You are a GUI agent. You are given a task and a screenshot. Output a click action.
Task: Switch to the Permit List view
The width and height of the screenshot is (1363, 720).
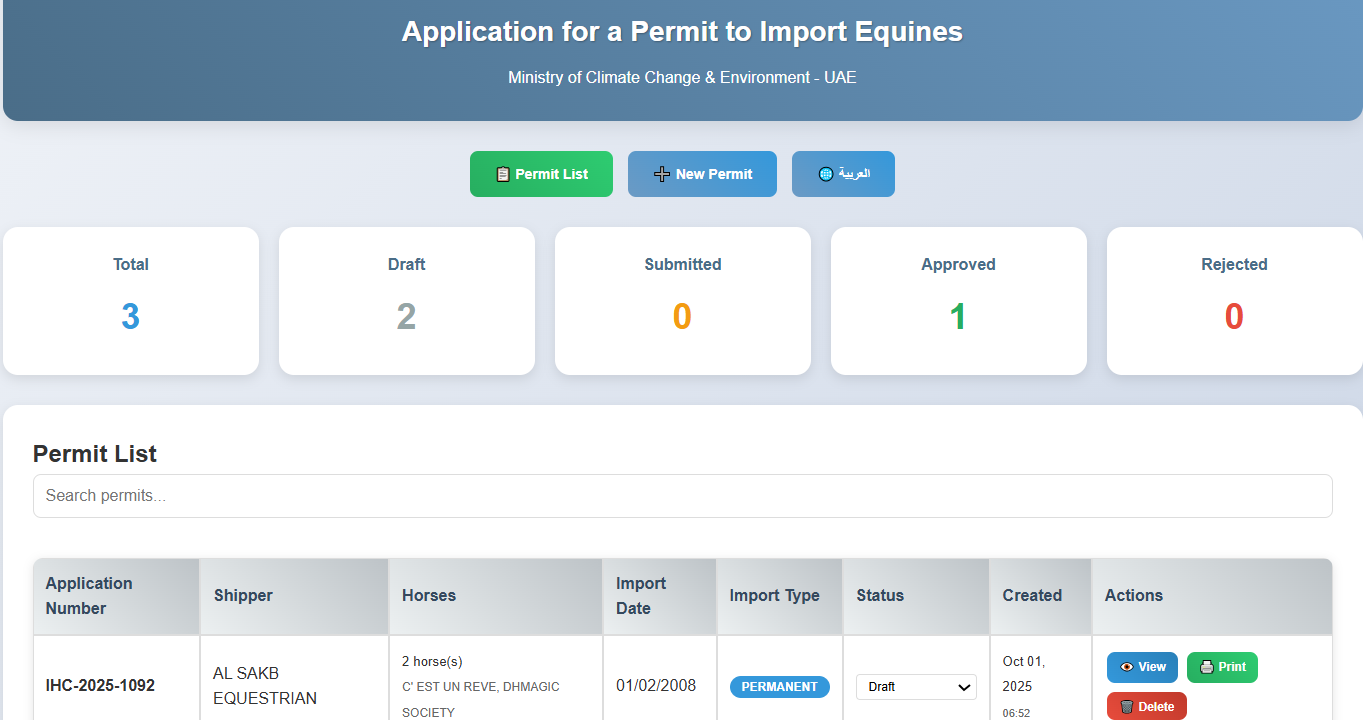(x=541, y=173)
